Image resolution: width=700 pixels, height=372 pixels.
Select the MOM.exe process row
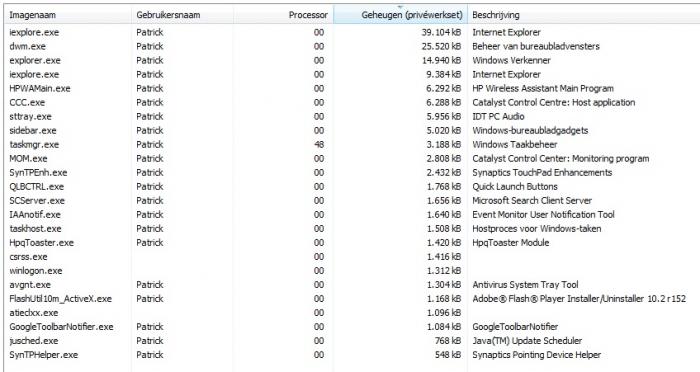click(352, 159)
